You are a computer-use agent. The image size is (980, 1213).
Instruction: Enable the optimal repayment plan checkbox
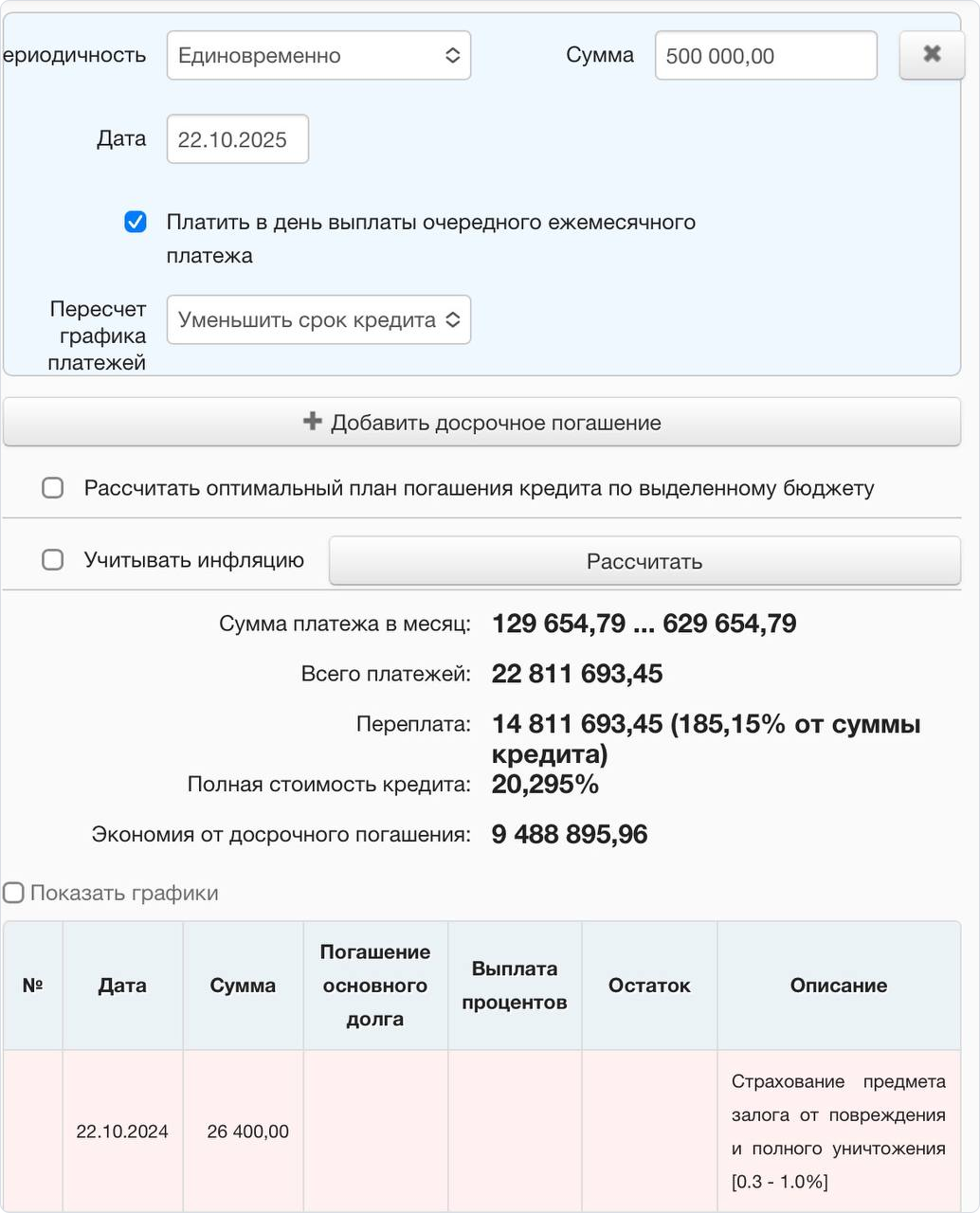pos(53,488)
